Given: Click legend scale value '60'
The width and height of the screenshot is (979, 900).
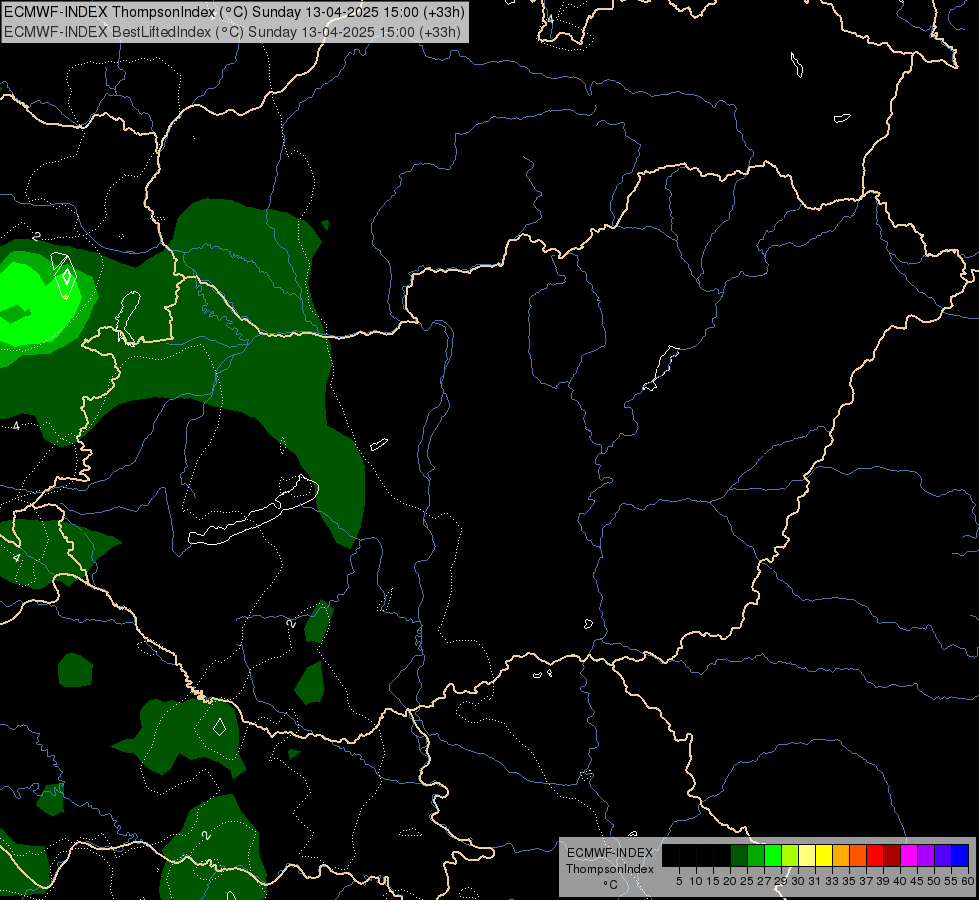Looking at the screenshot, I should tap(968, 881).
